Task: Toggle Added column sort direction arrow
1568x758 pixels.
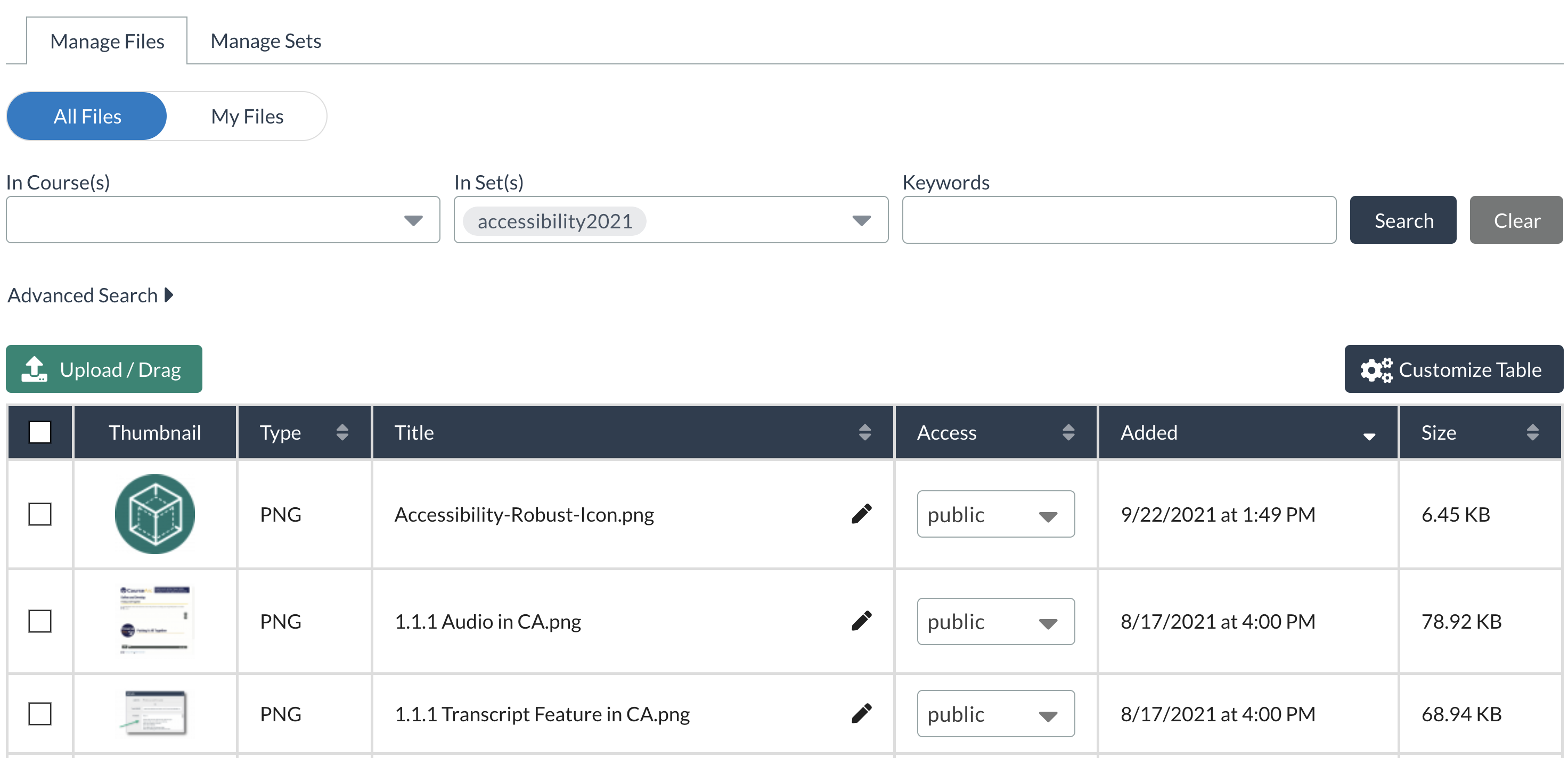Action: click(1369, 436)
